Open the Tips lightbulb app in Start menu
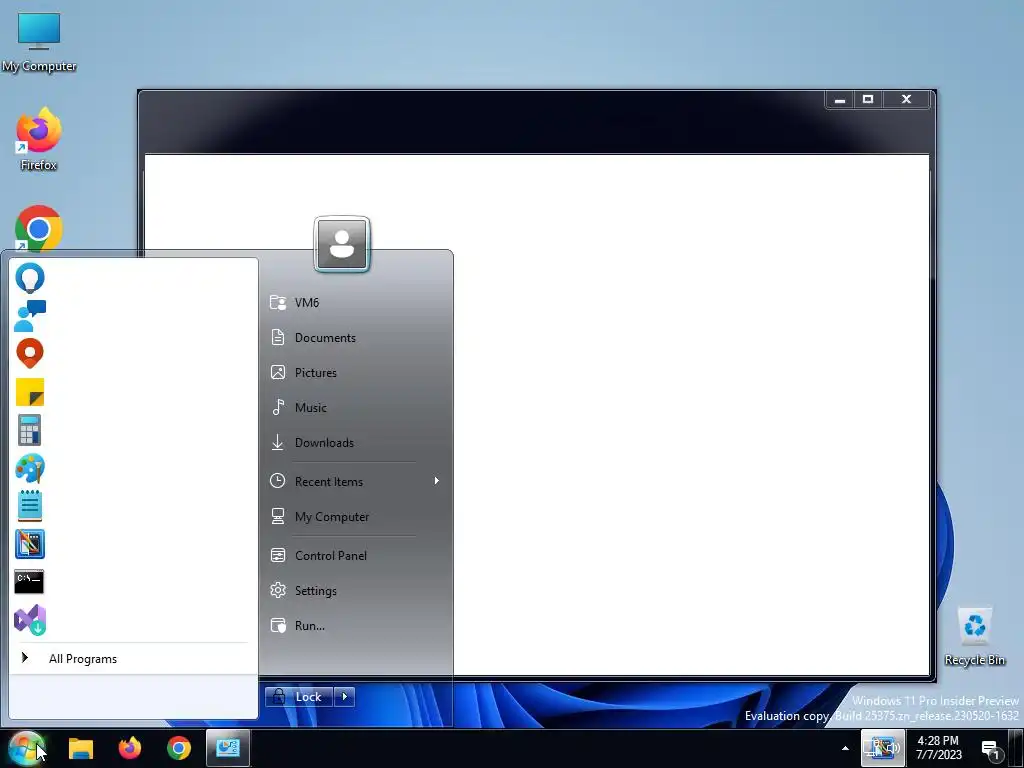 (30, 278)
